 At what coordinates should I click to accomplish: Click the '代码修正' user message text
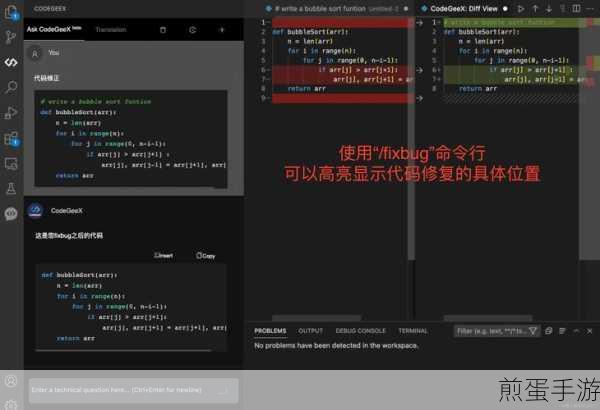pos(46,78)
